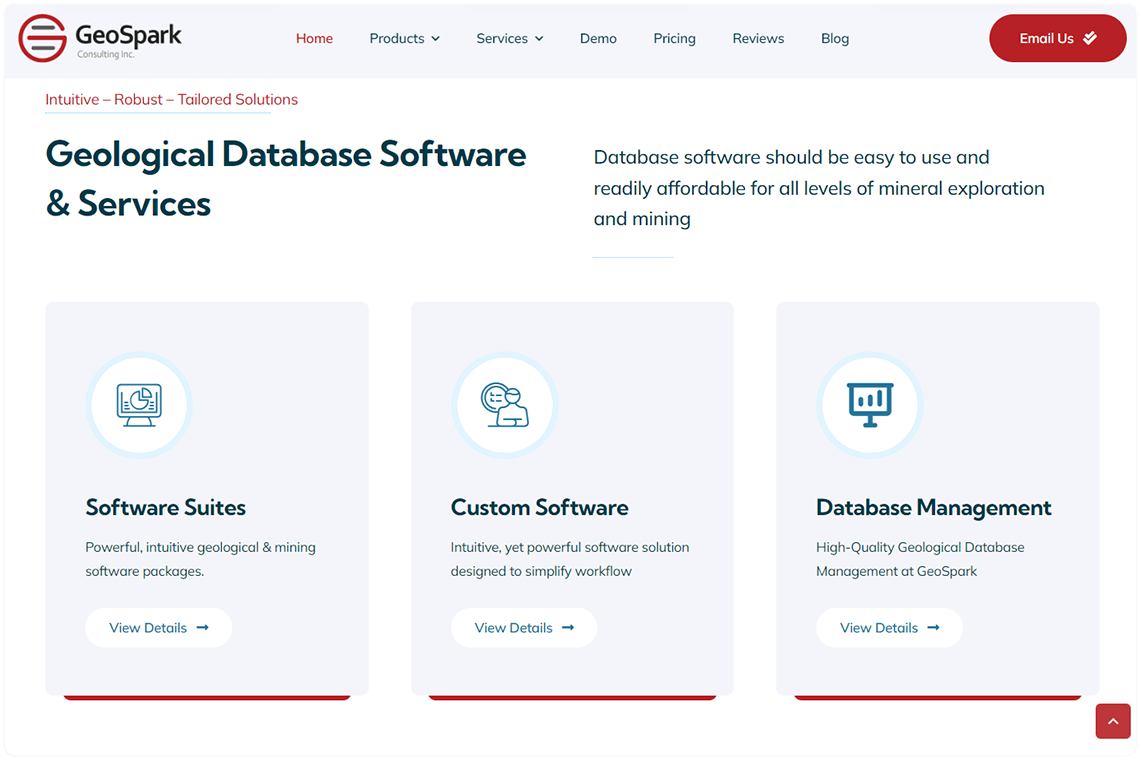Navigate to Reviews

coord(758,39)
